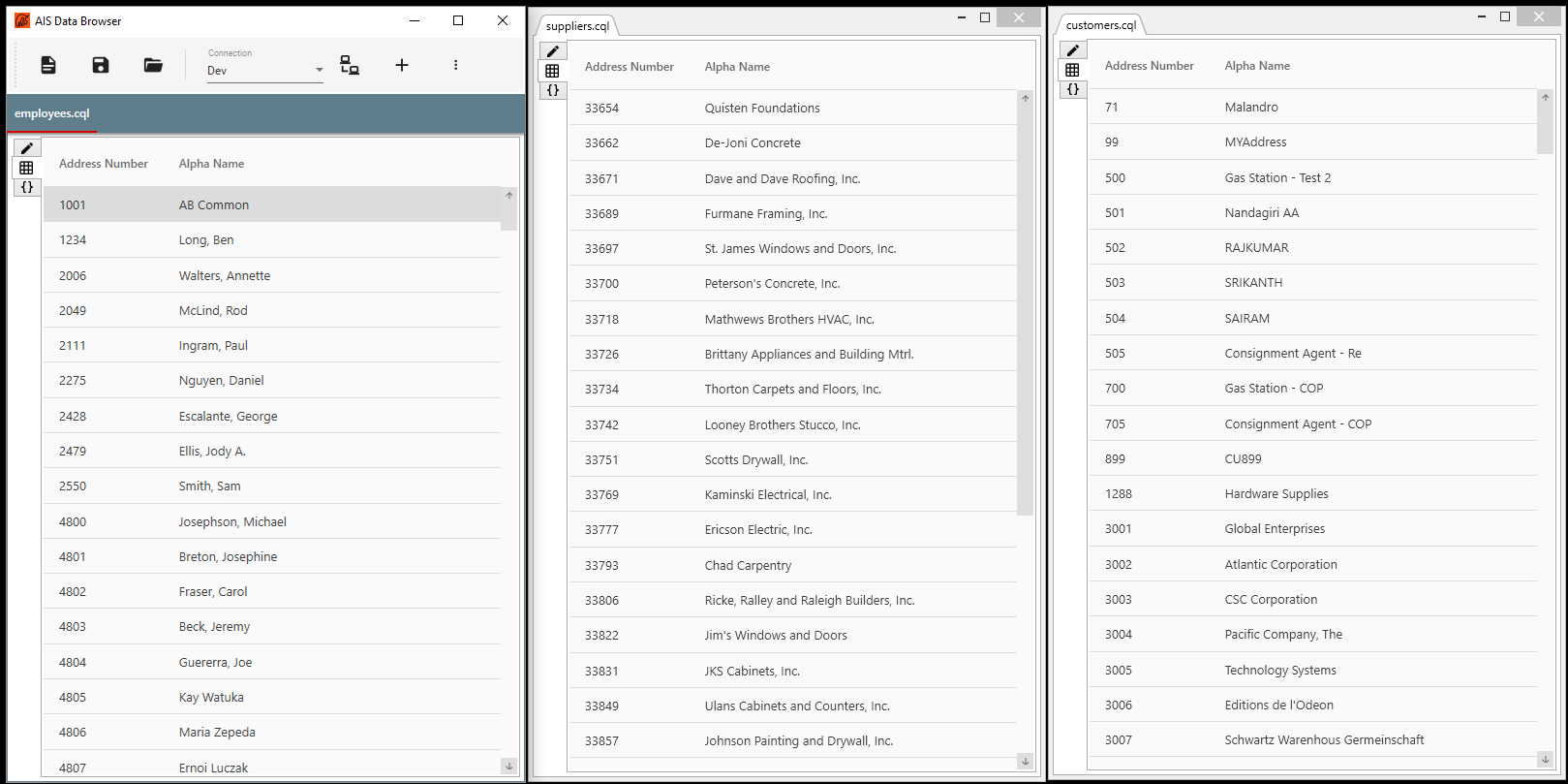This screenshot has height=784, width=1568.
Task: Click the network connection manager icon
Action: tap(350, 65)
